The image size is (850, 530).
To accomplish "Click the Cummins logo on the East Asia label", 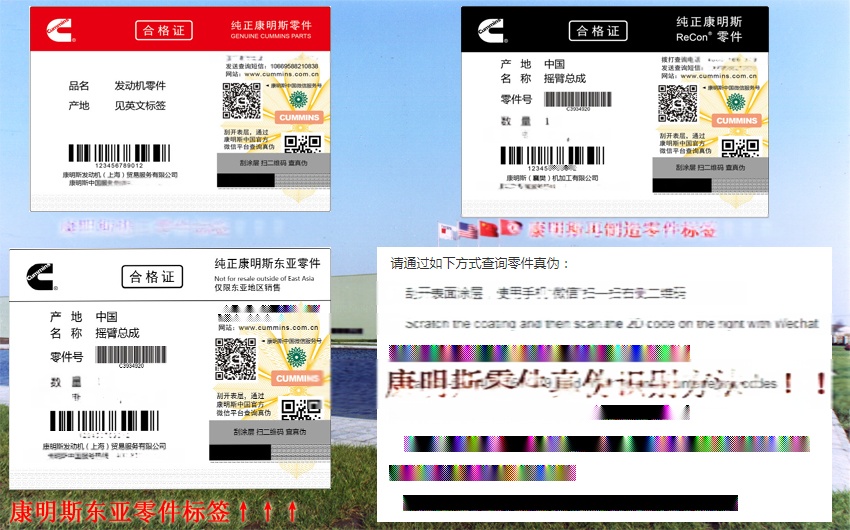I will click(x=41, y=277).
